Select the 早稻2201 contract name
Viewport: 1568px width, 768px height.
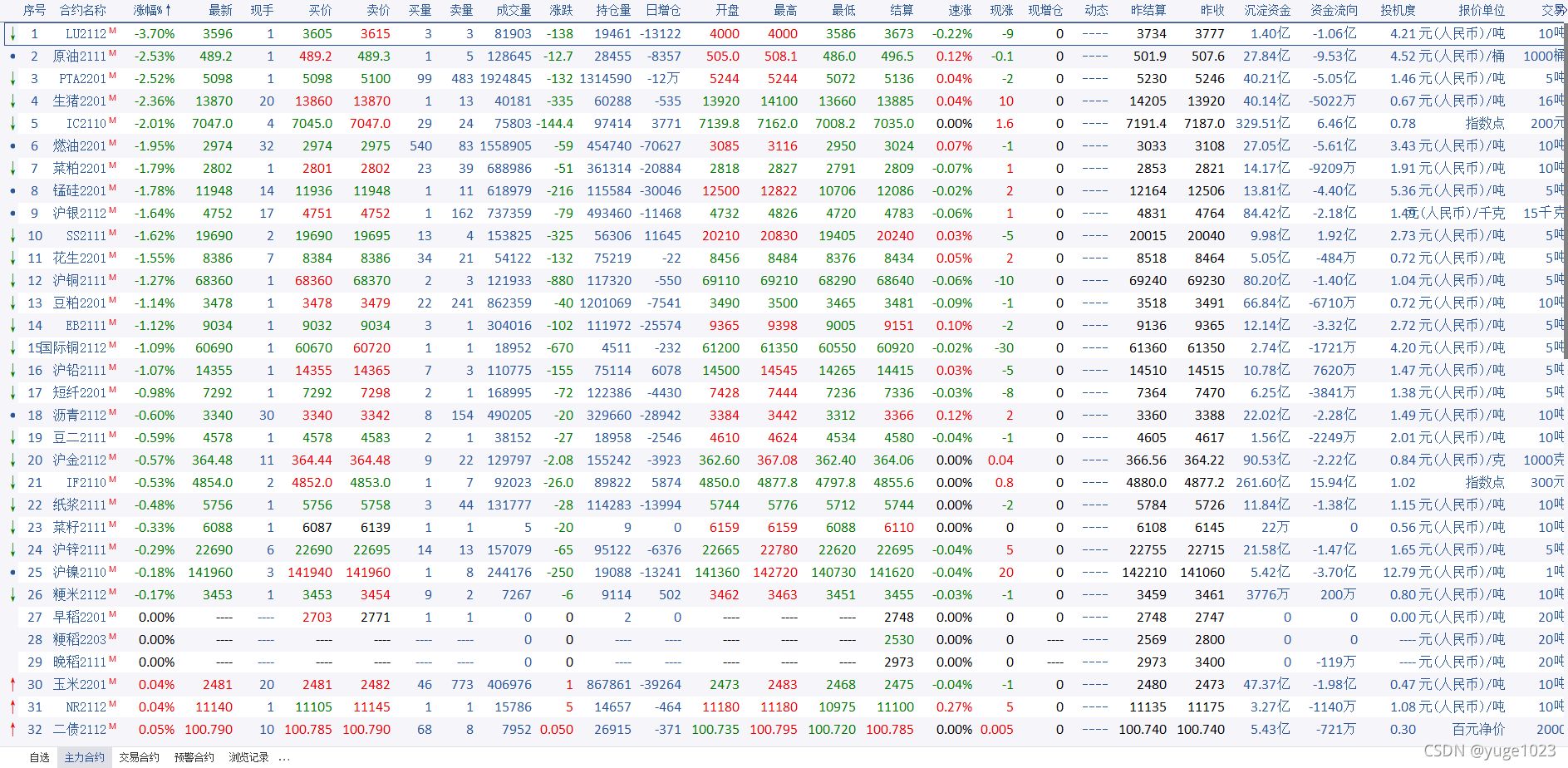(80, 618)
